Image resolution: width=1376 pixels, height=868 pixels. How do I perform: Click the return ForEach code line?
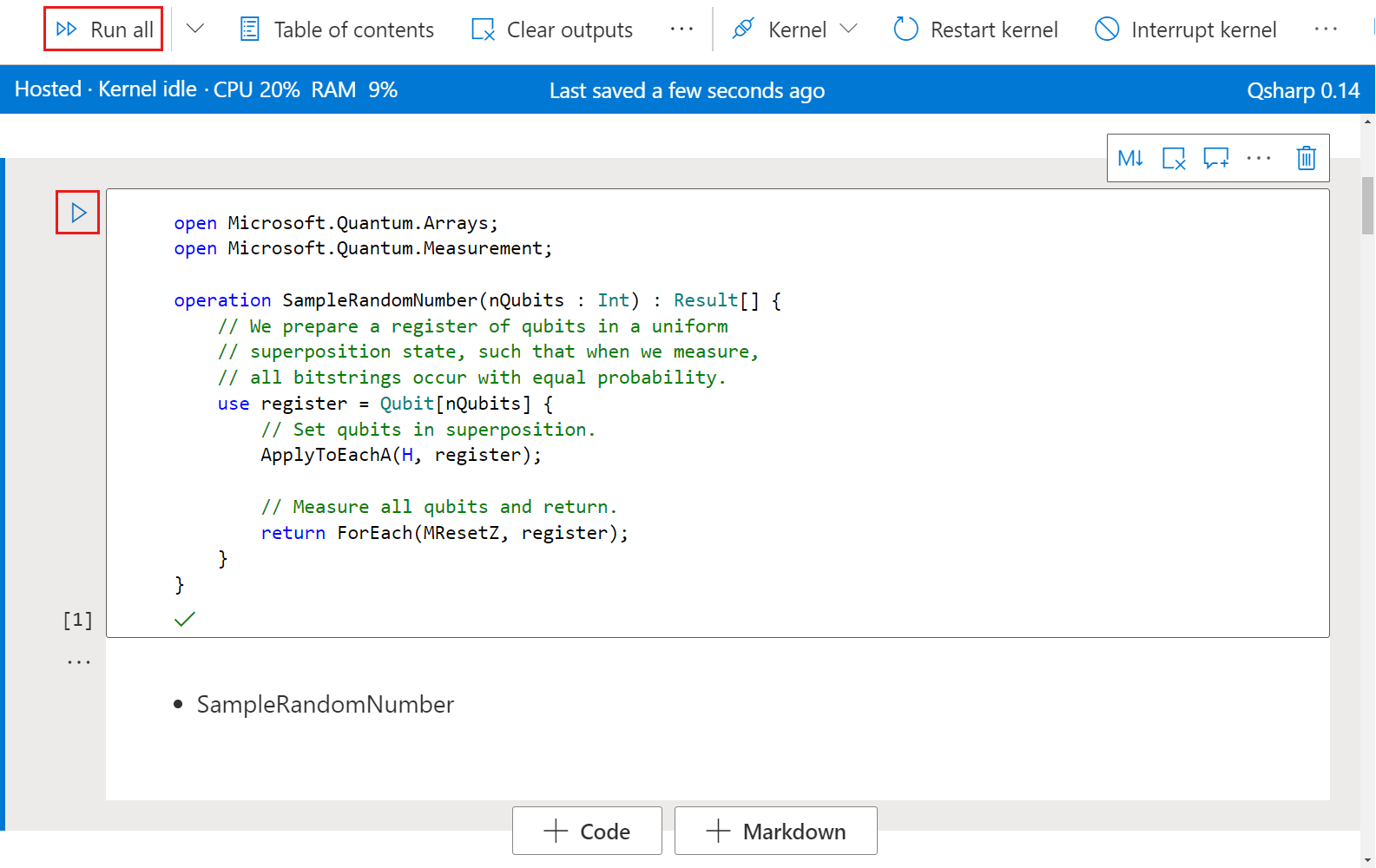click(x=444, y=533)
